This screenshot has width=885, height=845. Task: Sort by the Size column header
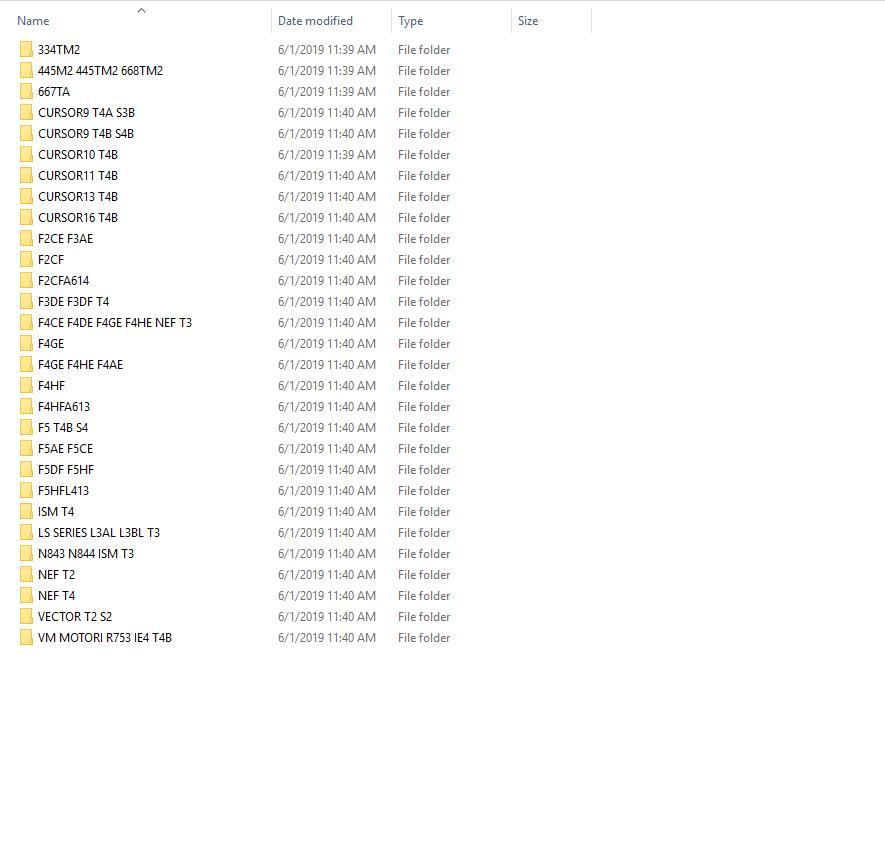(528, 21)
